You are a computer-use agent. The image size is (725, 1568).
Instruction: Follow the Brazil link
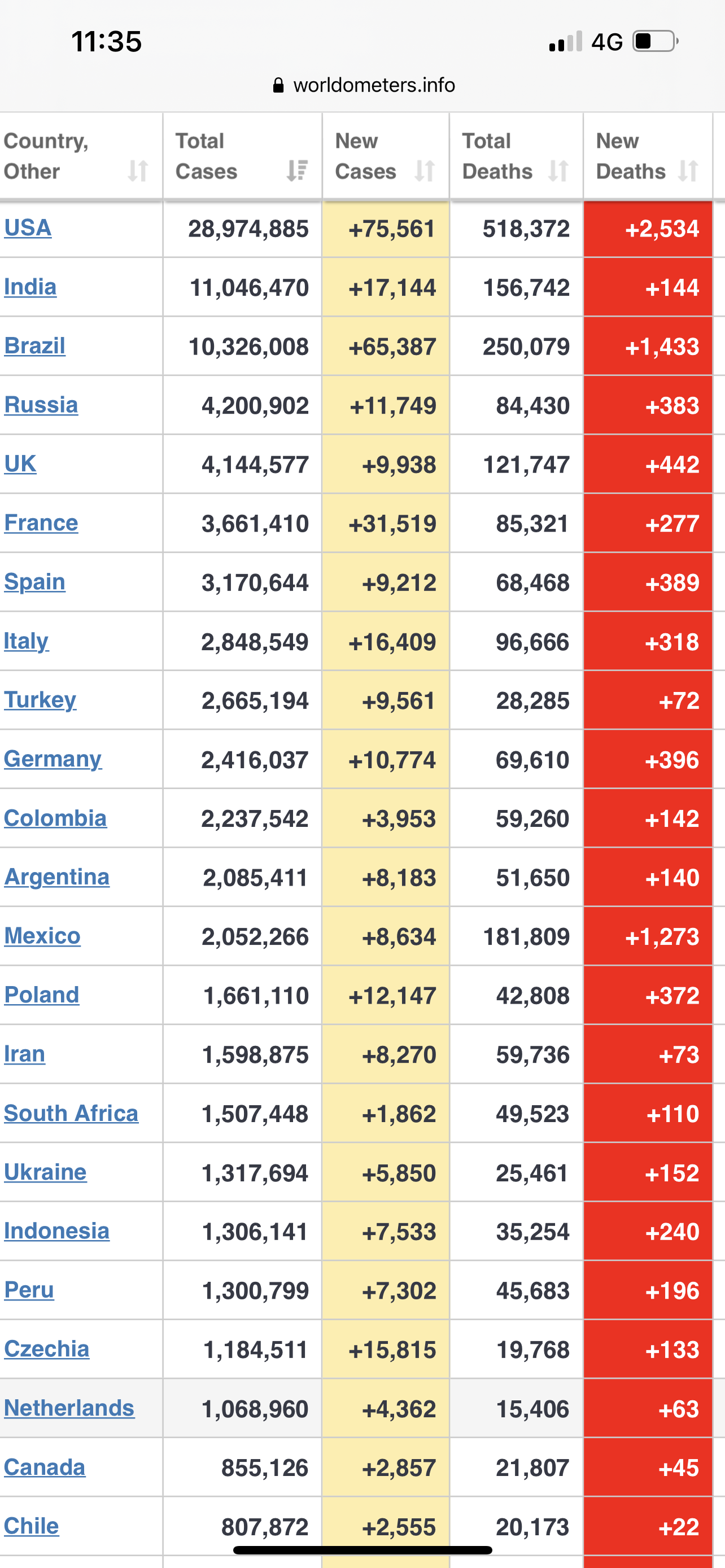click(x=34, y=346)
